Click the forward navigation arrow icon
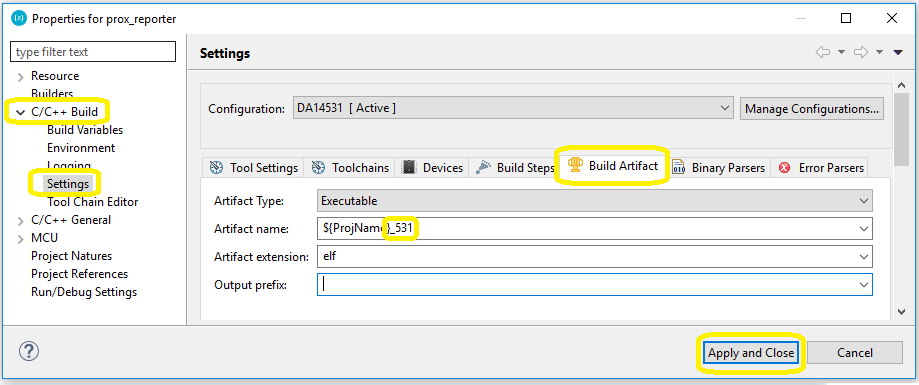This screenshot has height=385, width=919. tap(860, 53)
